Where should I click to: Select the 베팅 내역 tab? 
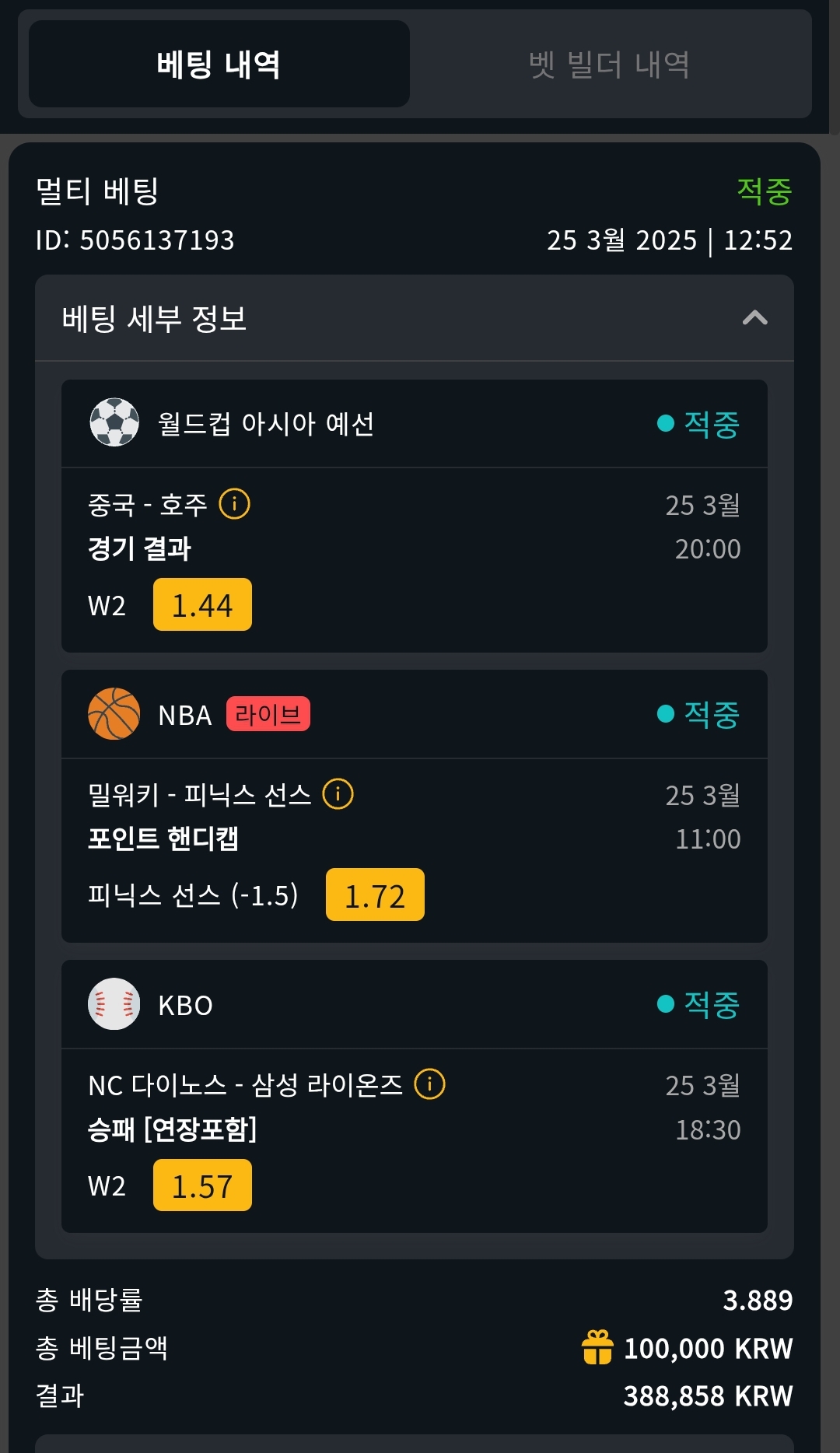[x=219, y=64]
